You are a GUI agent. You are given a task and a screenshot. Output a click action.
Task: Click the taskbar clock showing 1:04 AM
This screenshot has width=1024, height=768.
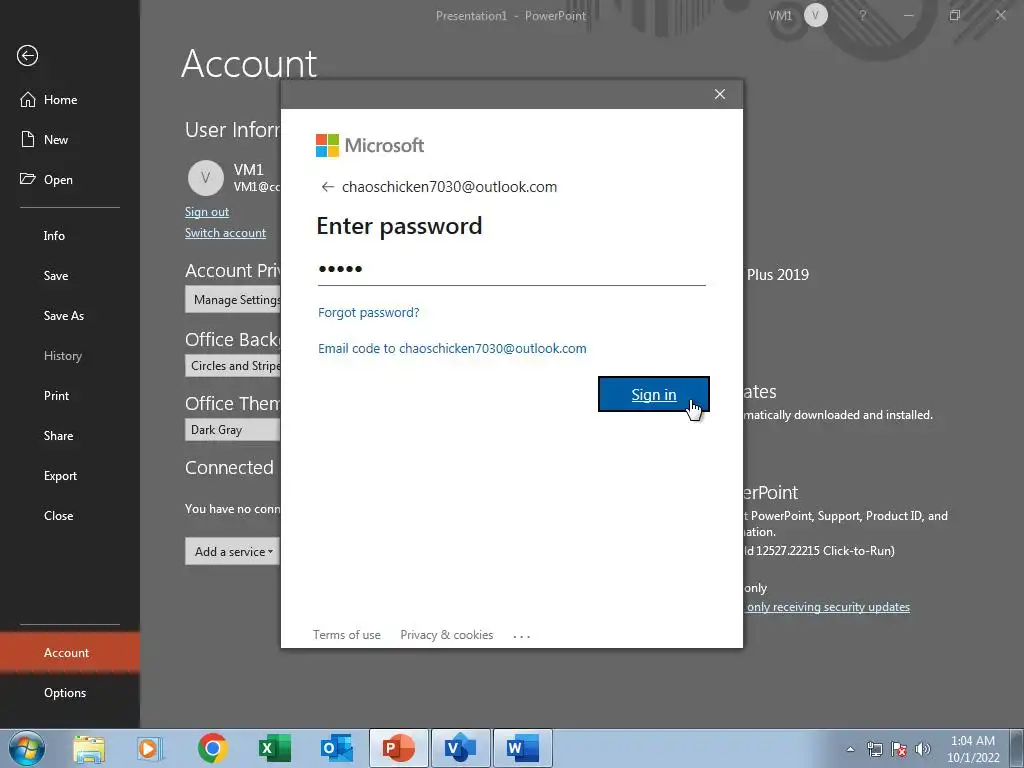[973, 749]
